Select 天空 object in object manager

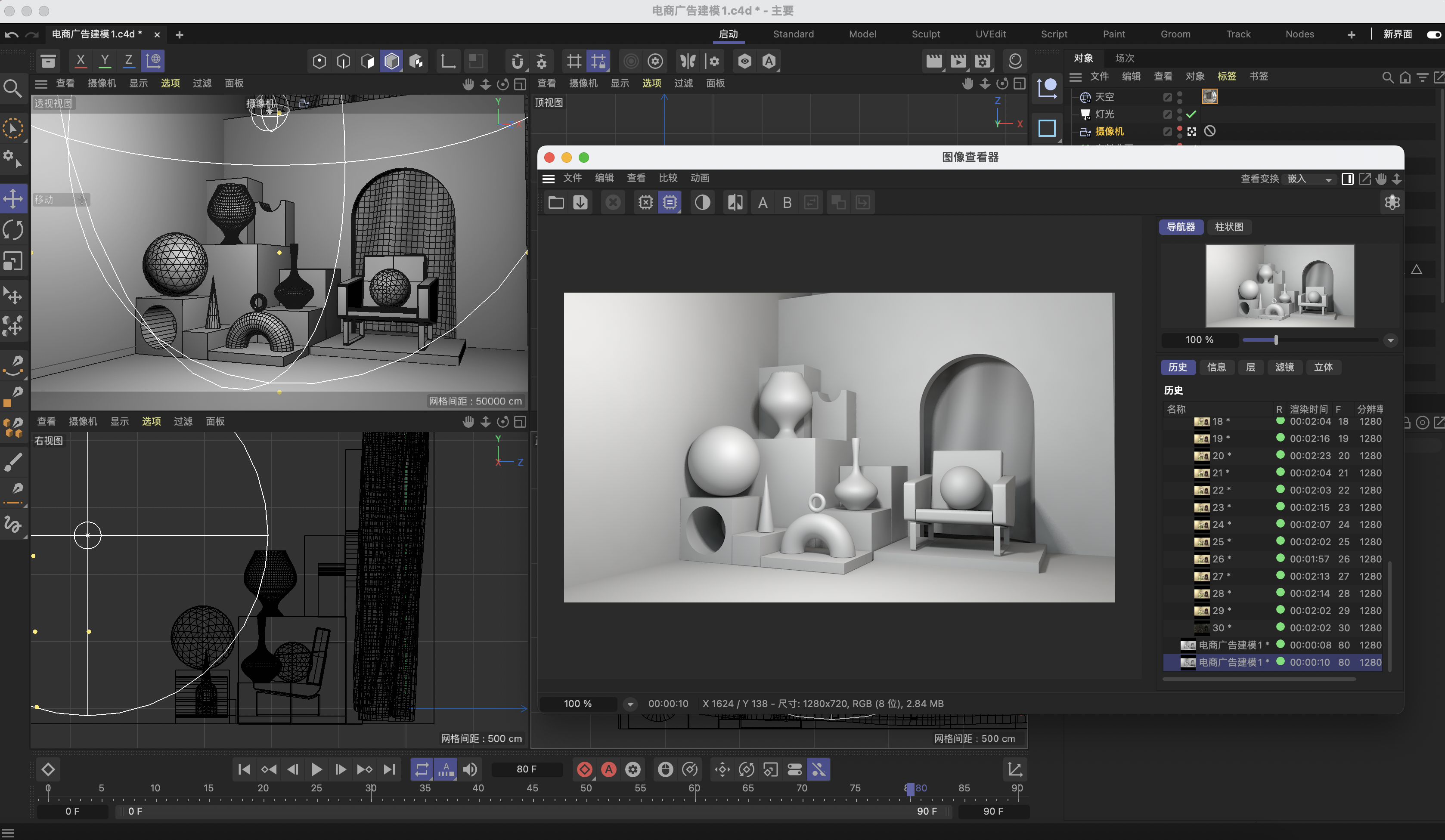(x=1104, y=97)
